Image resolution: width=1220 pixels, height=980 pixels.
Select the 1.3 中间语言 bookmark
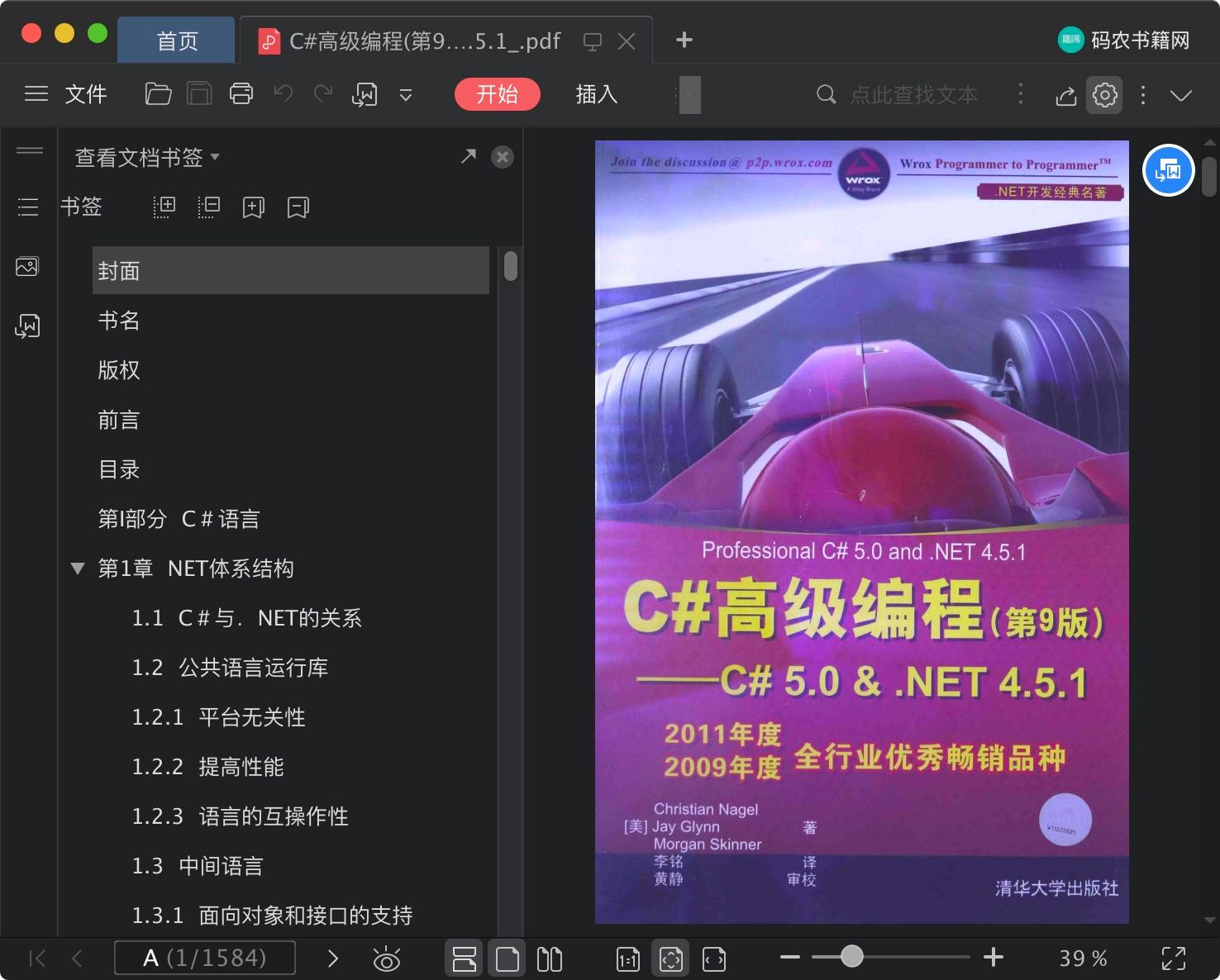(197, 866)
